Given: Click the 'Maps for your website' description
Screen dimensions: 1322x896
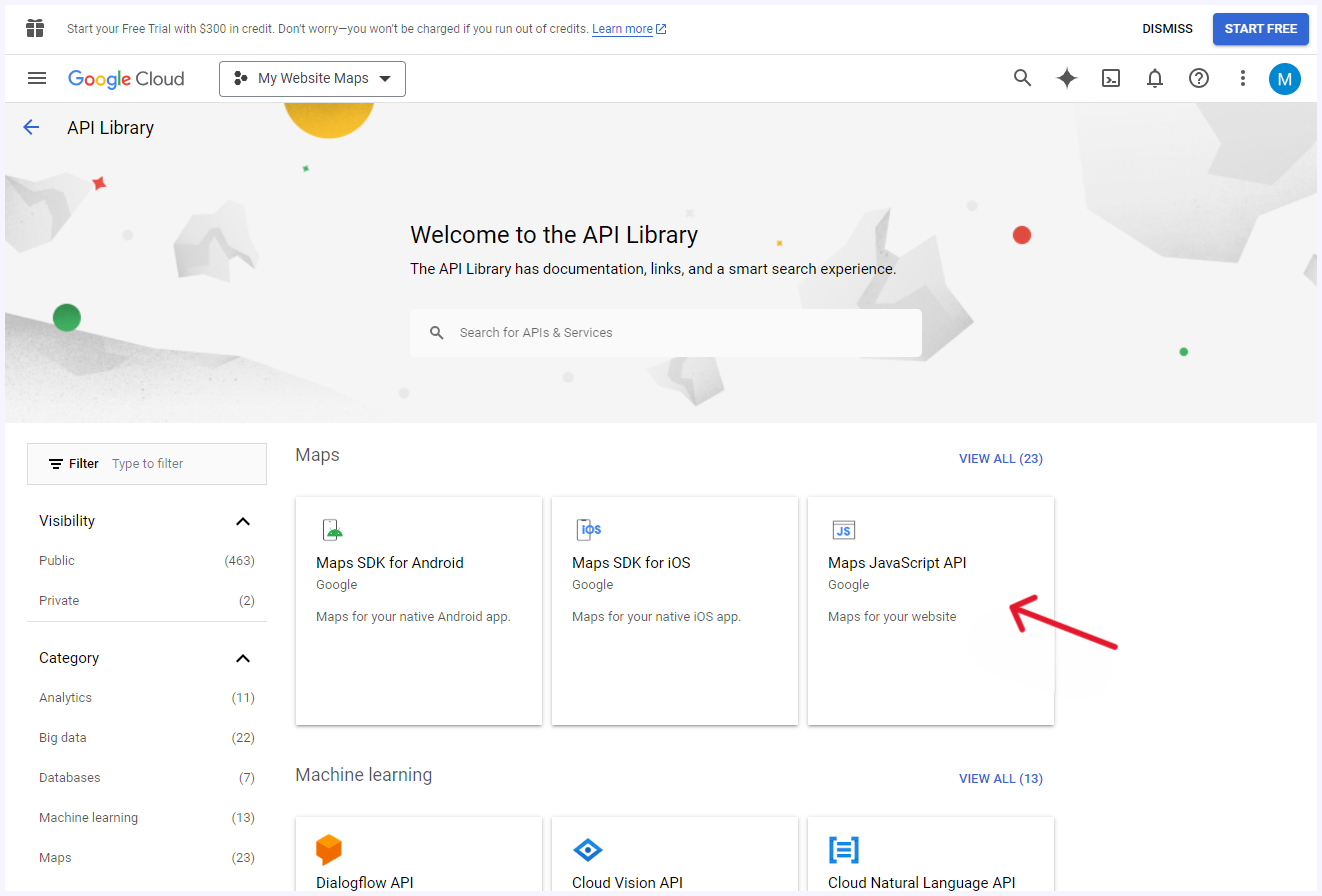Looking at the screenshot, I should coord(892,617).
